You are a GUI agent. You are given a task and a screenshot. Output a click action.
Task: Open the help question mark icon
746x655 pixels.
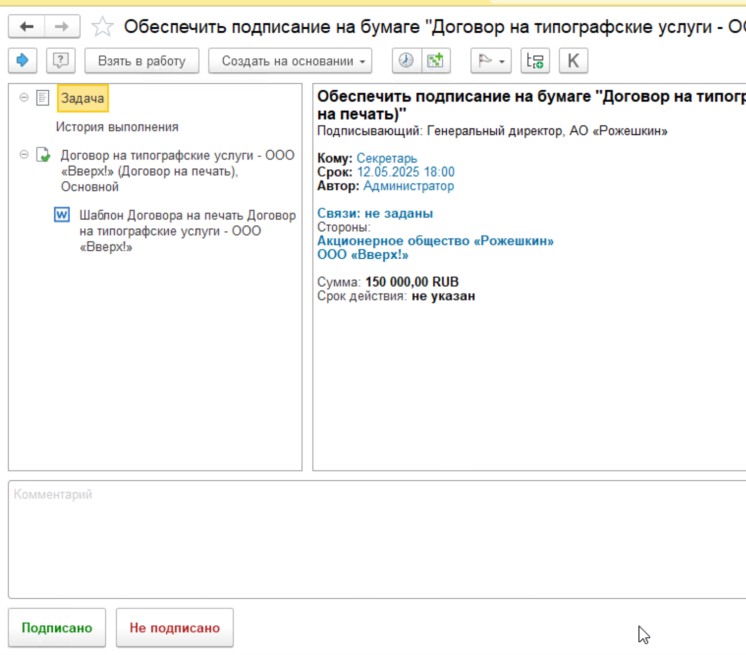click(61, 61)
